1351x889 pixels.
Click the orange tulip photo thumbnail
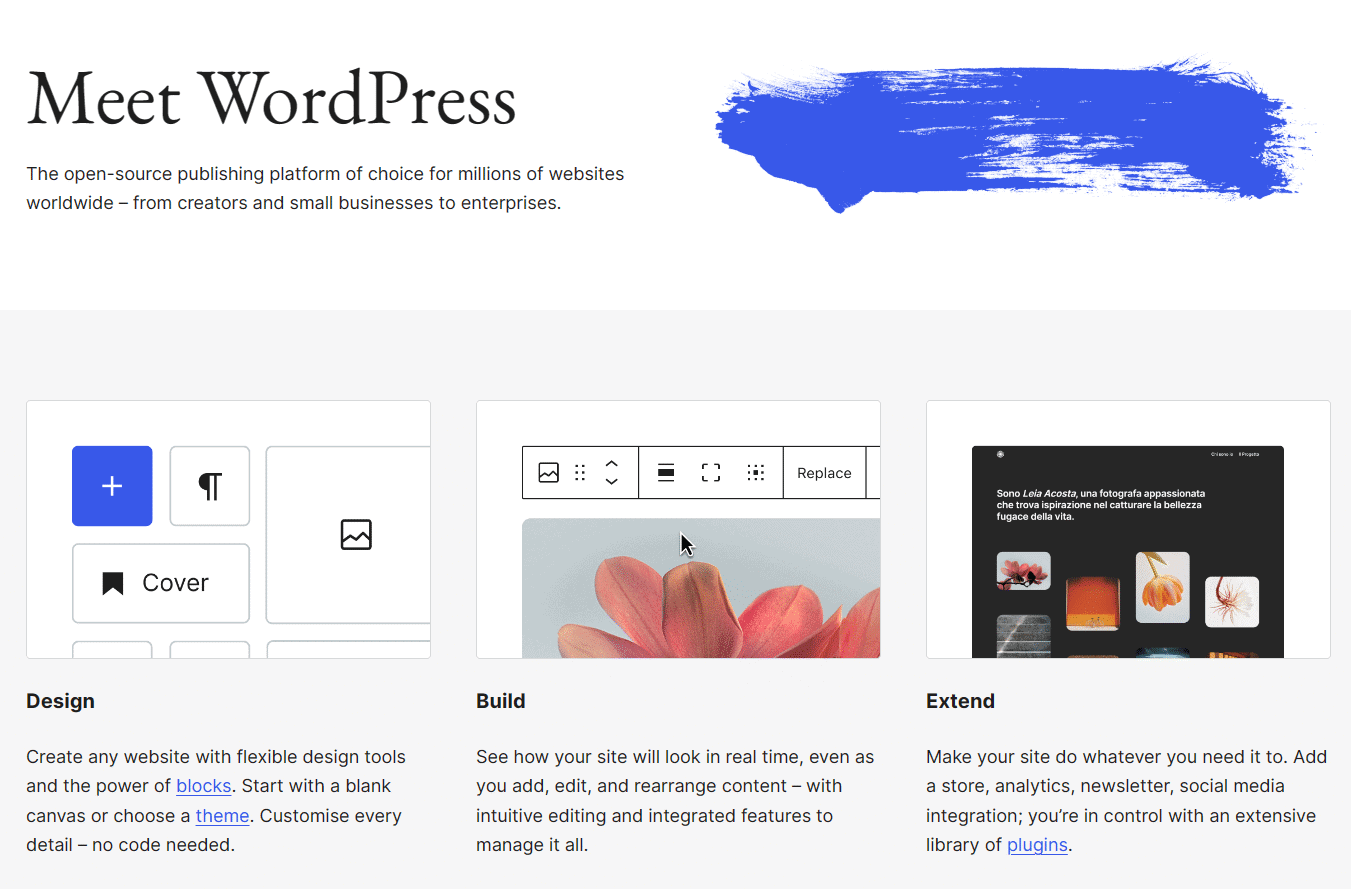point(1162,587)
